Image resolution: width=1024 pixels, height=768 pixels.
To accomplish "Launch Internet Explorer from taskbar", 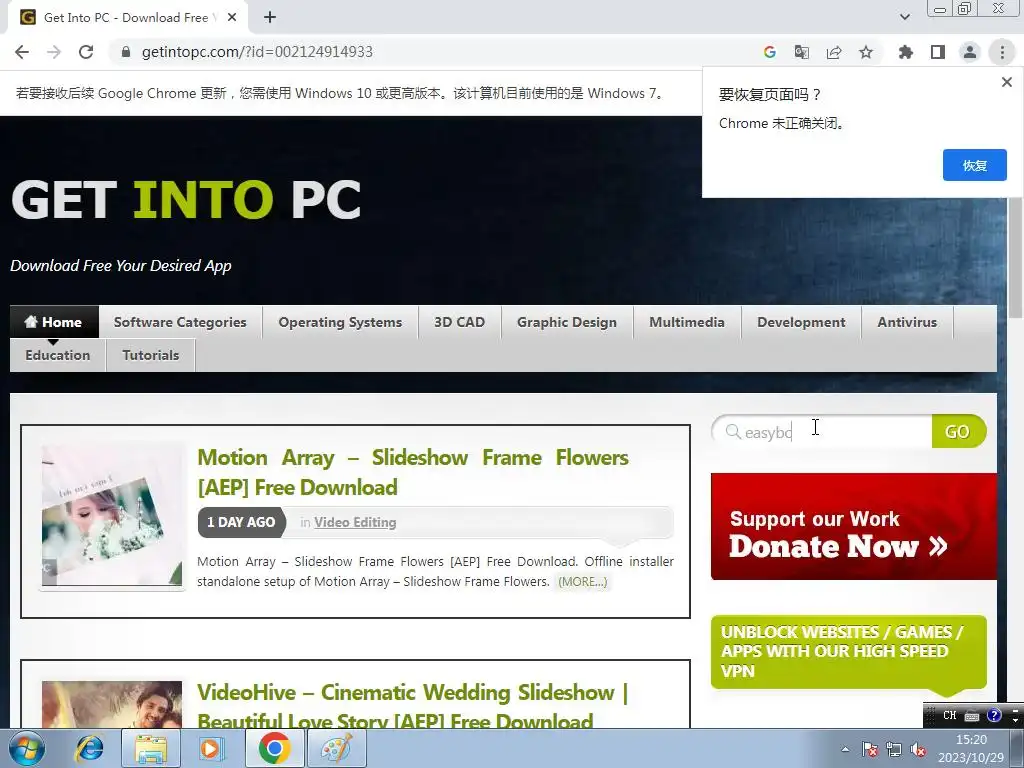I will (x=89, y=748).
